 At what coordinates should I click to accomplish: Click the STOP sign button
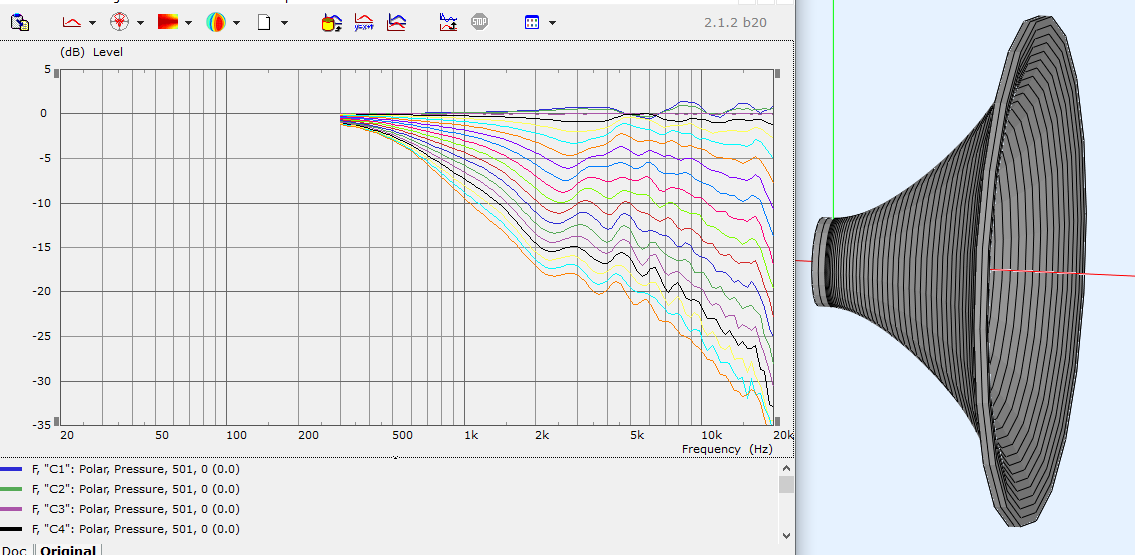point(479,22)
